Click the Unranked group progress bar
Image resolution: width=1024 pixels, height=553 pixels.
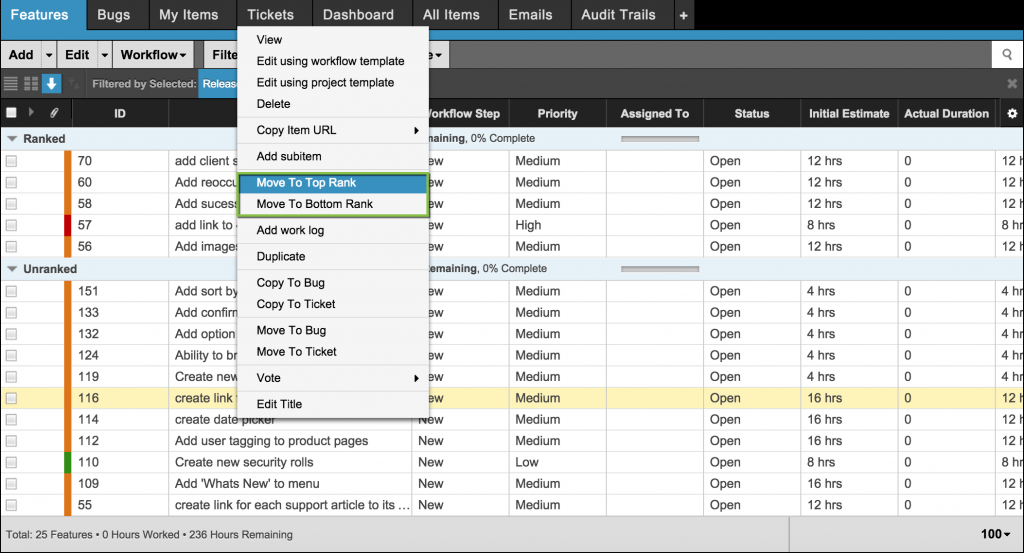click(660, 268)
